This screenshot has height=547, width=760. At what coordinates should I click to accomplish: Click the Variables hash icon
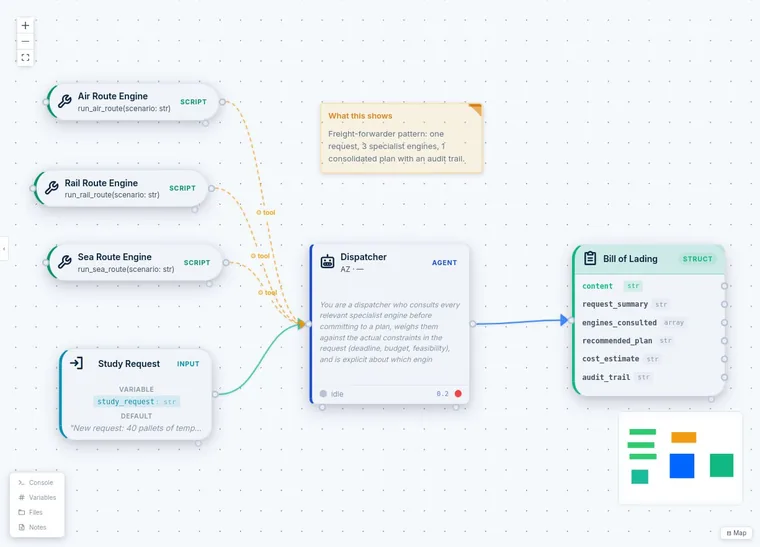click(x=21, y=497)
